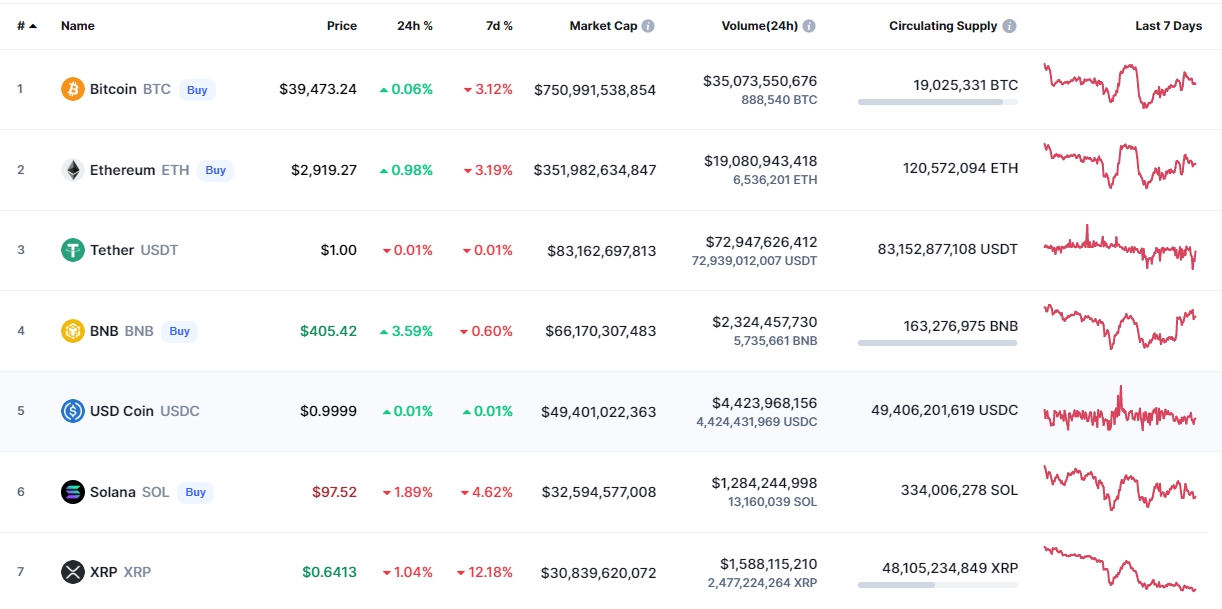Viewport: 1222px width, 609px height.
Task: Click the Bitcoin logo icon
Action: tap(73, 89)
